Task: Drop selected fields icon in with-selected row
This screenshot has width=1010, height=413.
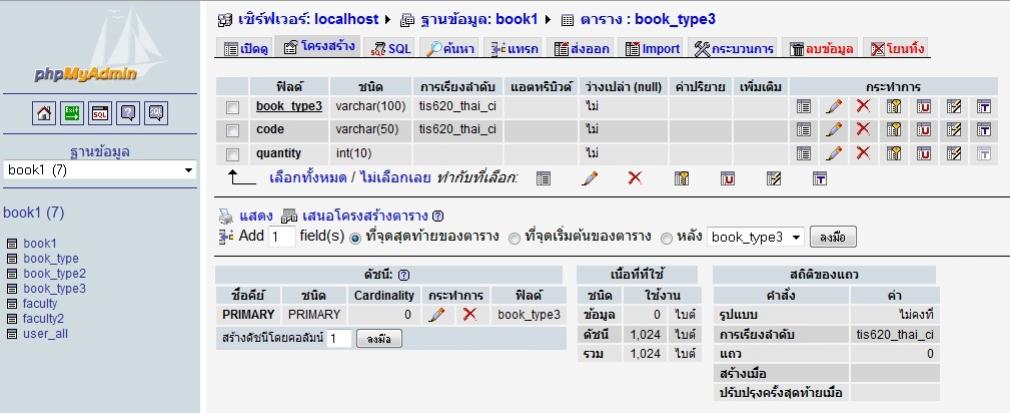Action: pyautogui.click(x=635, y=178)
